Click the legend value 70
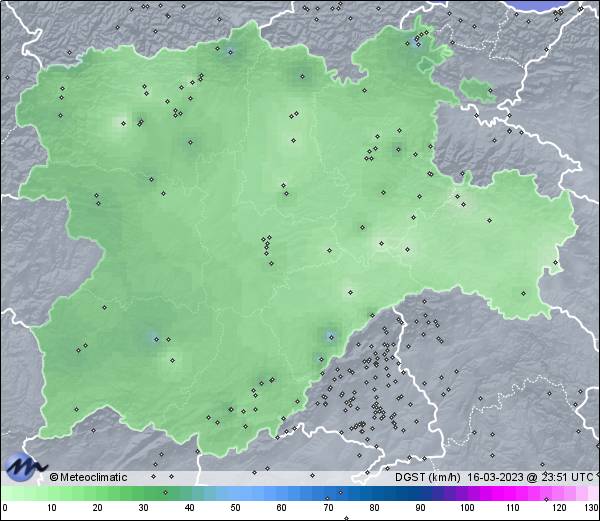600x521 pixels. tap(328, 508)
